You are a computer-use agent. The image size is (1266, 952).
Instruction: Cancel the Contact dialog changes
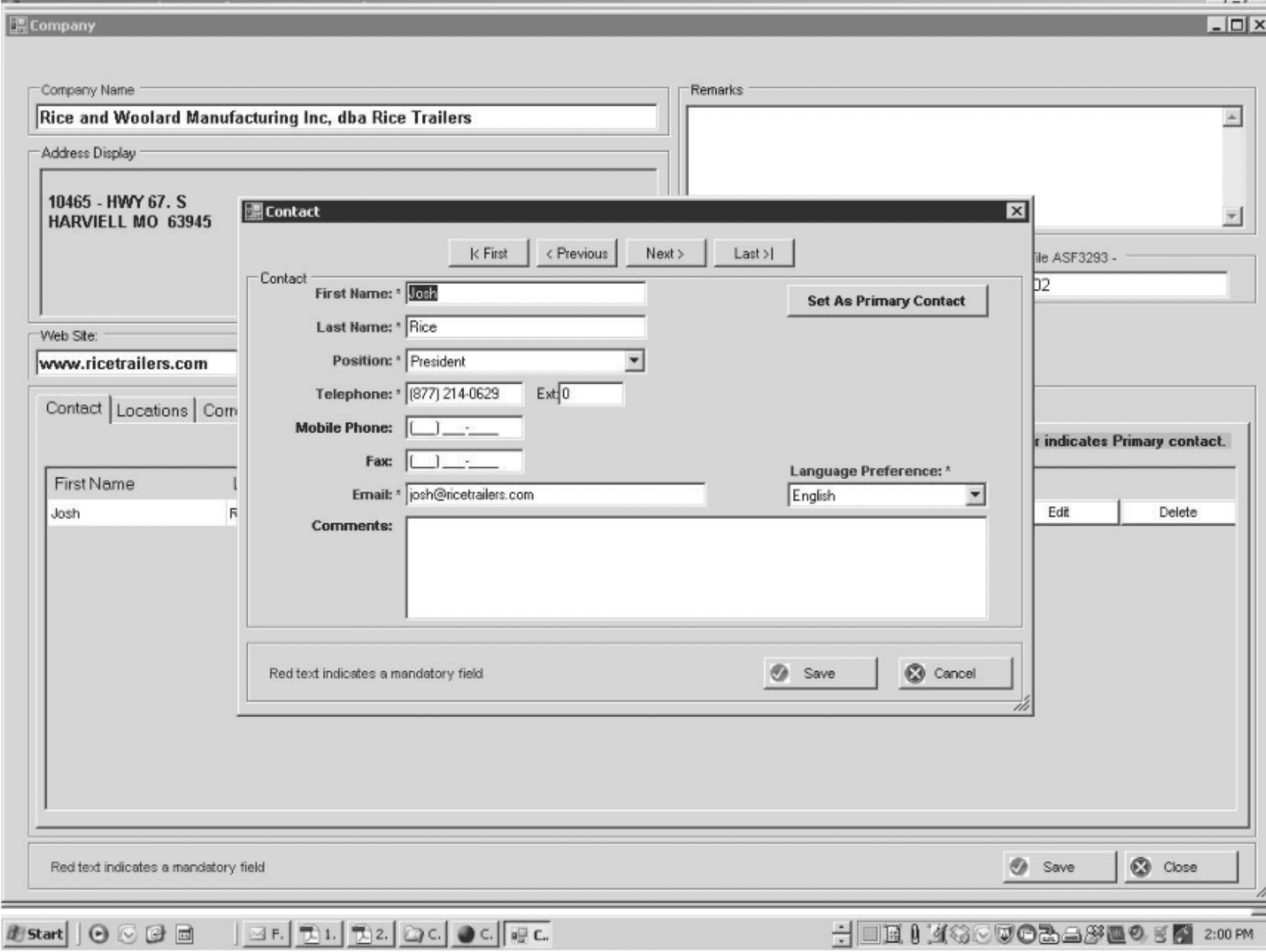954,673
